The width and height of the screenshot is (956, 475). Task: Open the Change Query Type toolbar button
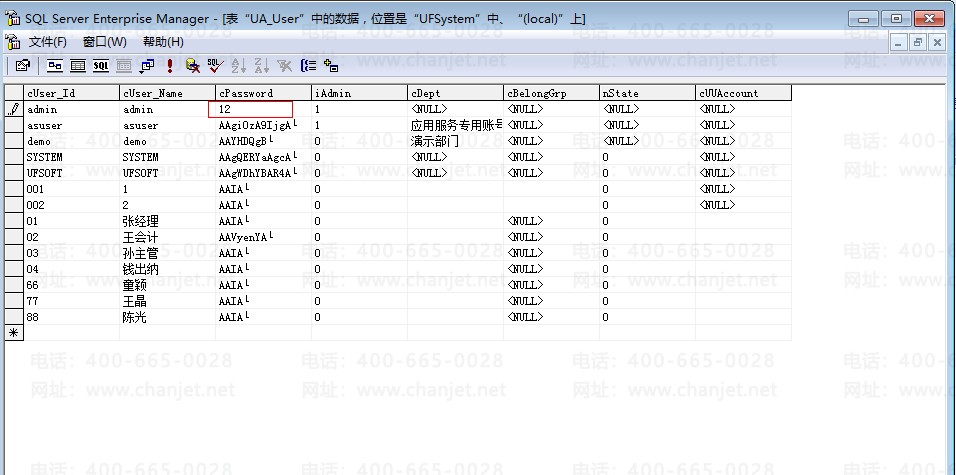147,66
